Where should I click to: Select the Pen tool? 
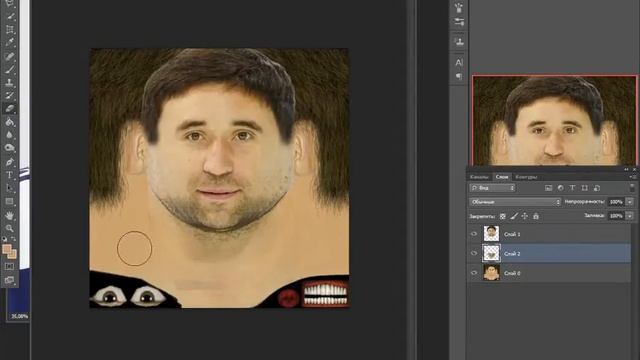10,162
